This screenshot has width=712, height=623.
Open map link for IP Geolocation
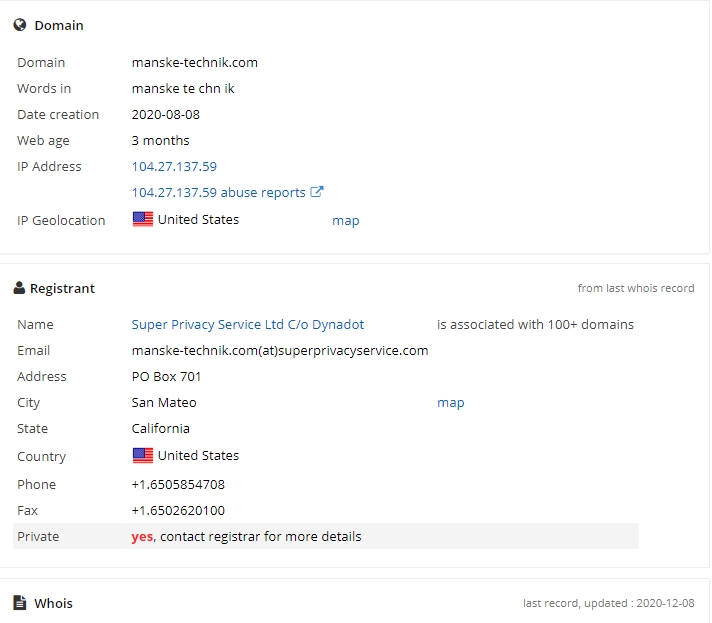(x=345, y=220)
